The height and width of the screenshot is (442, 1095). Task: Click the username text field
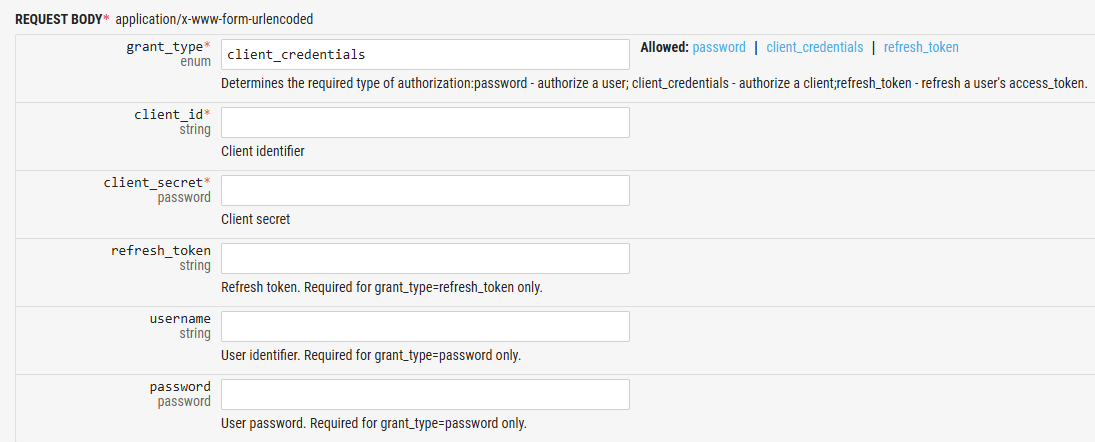pos(425,326)
